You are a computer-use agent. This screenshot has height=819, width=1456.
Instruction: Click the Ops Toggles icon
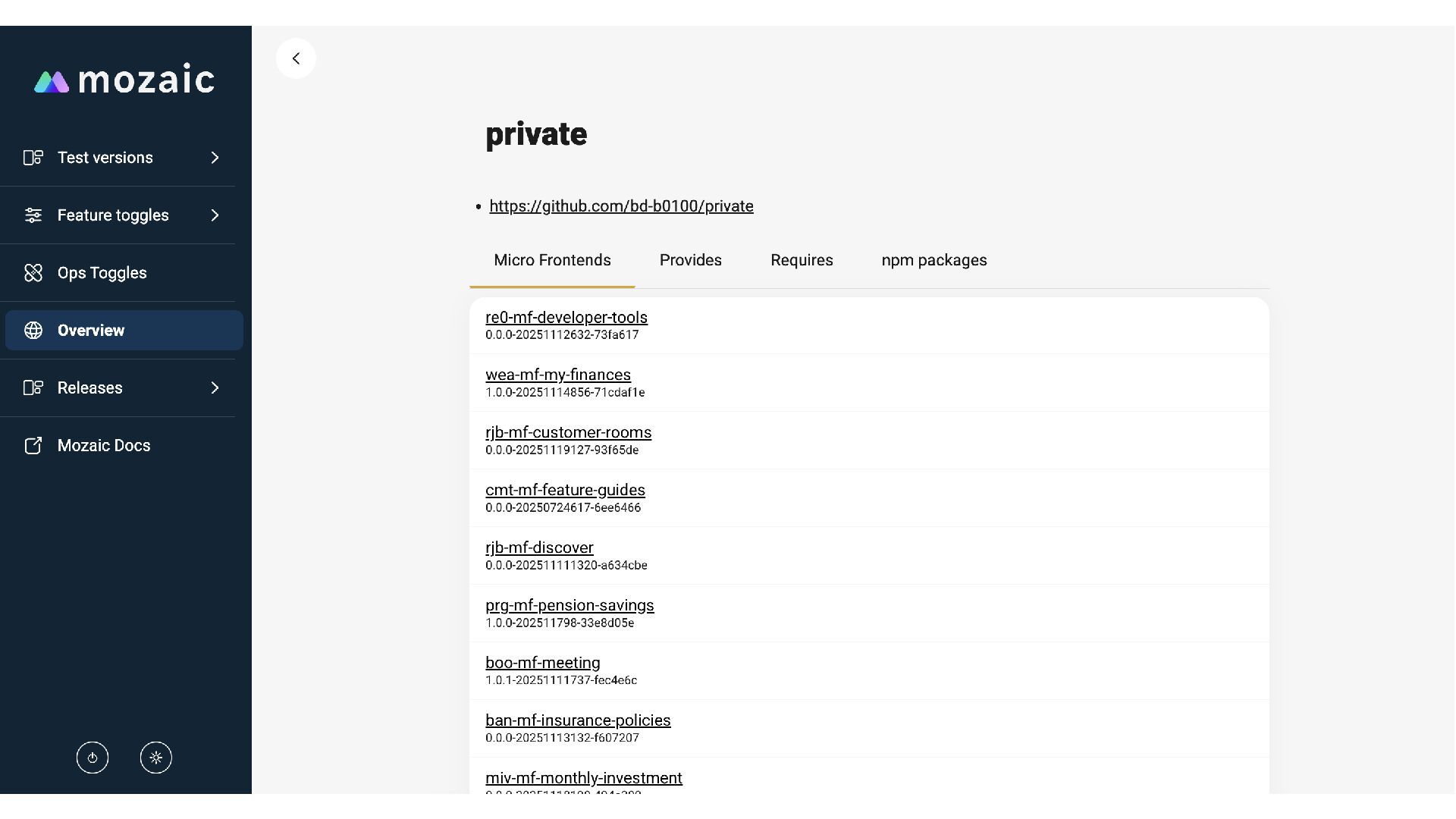[x=33, y=273]
